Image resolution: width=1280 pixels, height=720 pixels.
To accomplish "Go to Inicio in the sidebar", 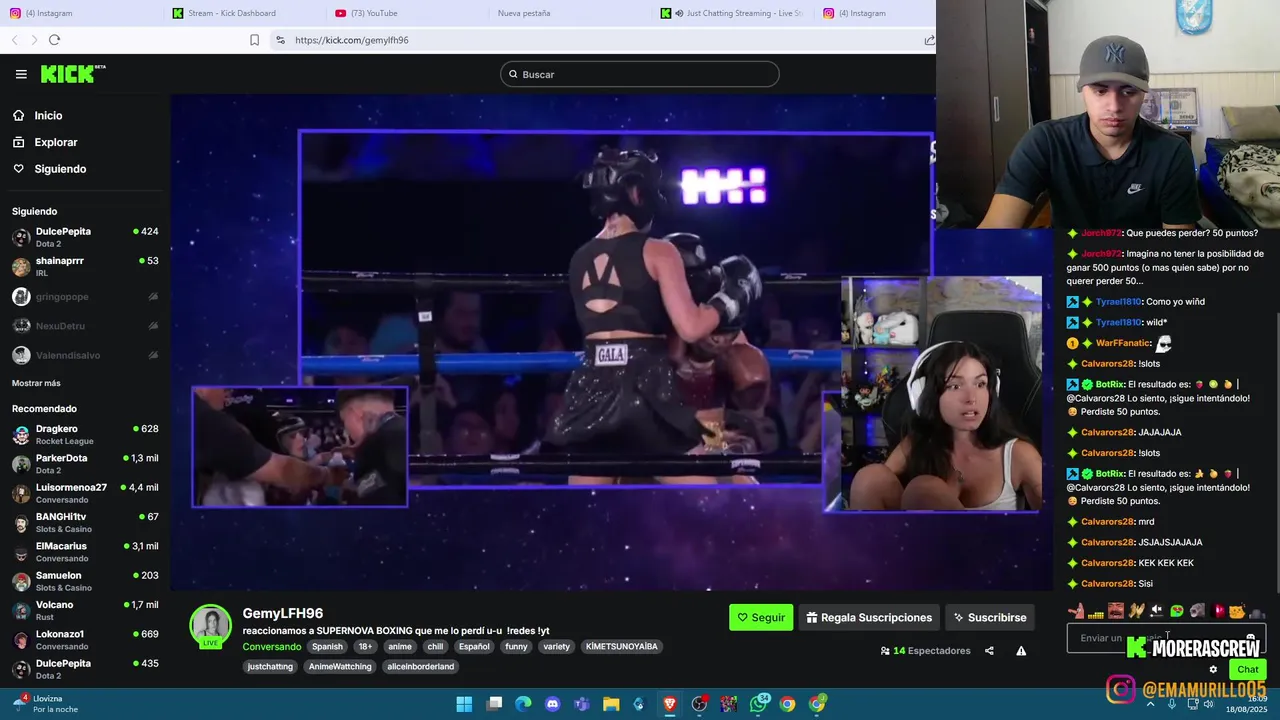I will coord(48,116).
